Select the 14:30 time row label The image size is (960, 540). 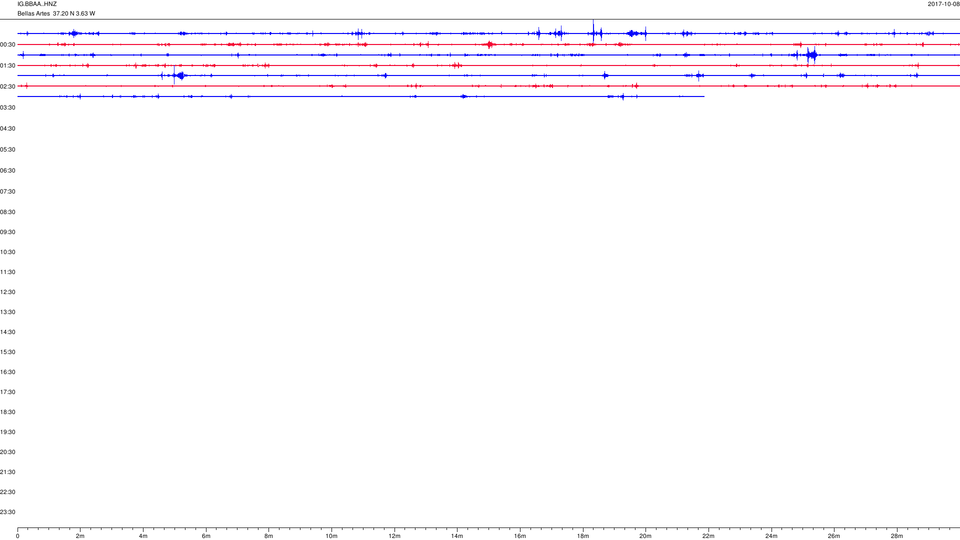7,332
